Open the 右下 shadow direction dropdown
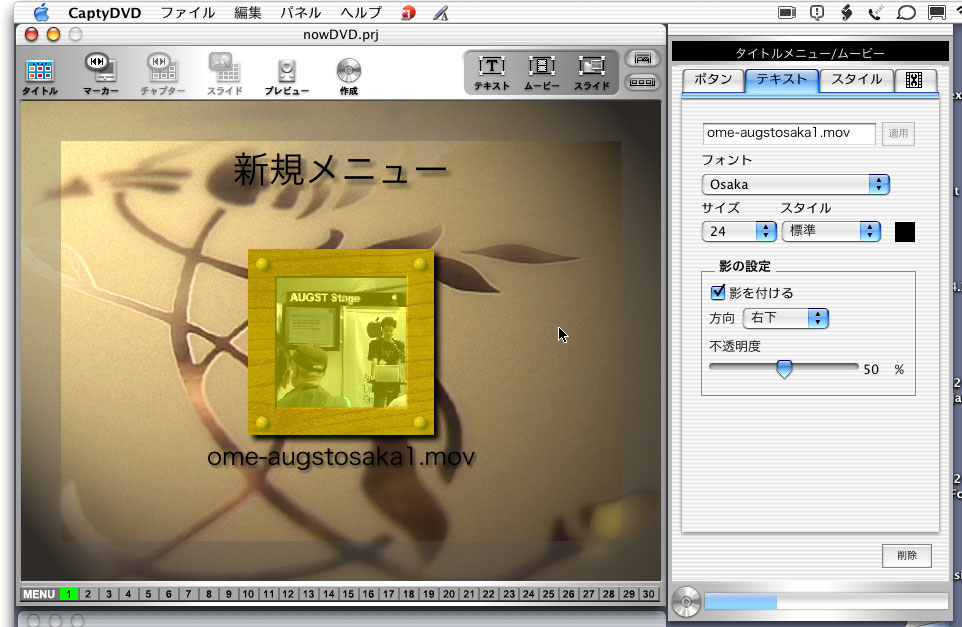 785,318
